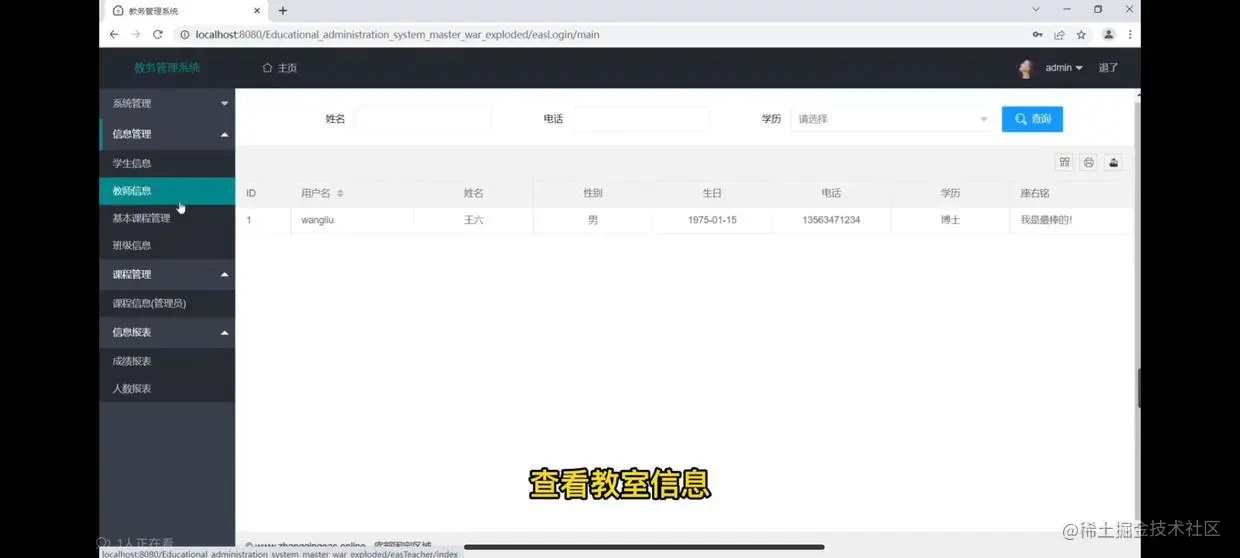
Task: Click the 学历 column header
Action: [950, 193]
